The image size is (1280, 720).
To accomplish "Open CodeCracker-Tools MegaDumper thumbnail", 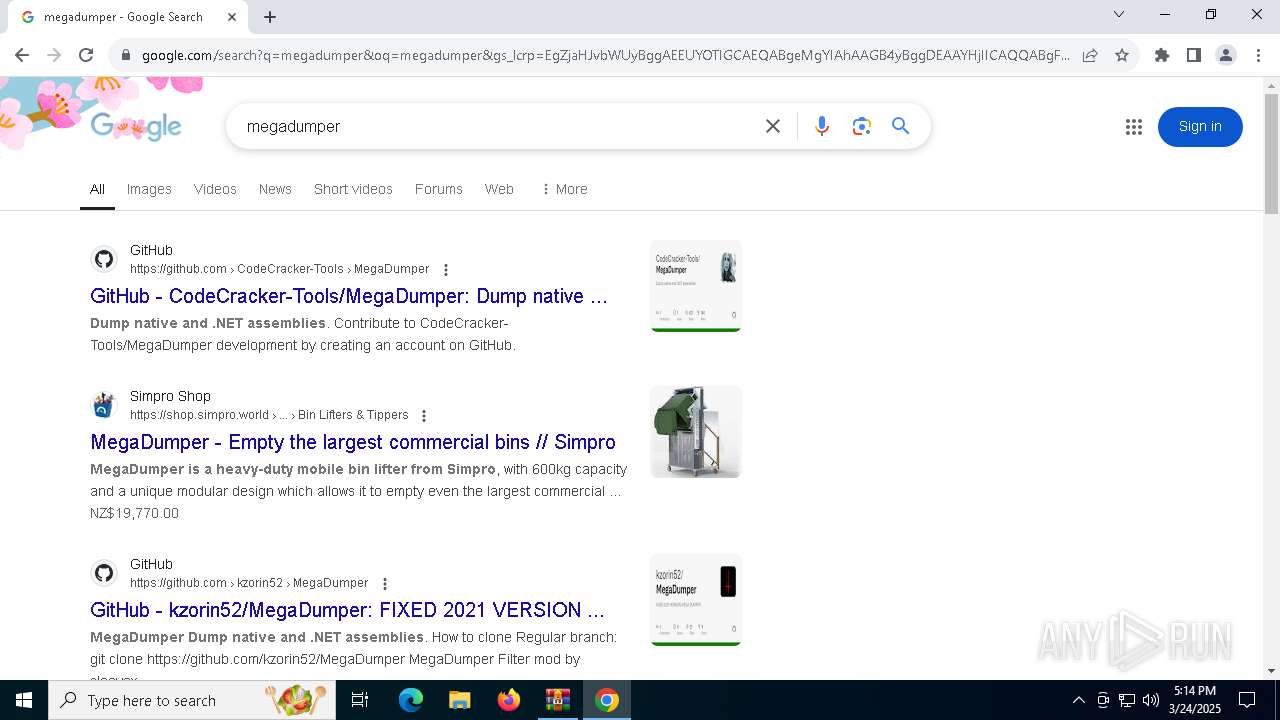I will click(696, 286).
